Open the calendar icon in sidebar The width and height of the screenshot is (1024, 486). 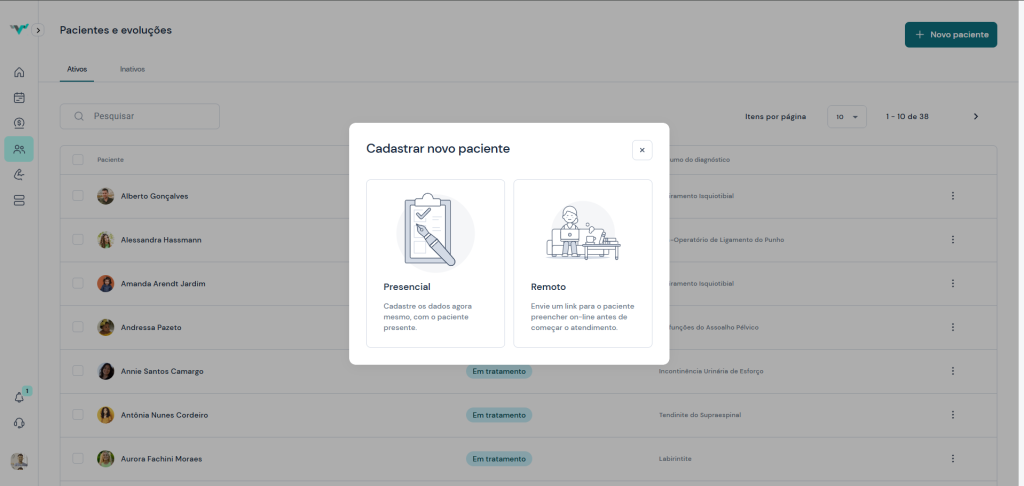point(19,98)
